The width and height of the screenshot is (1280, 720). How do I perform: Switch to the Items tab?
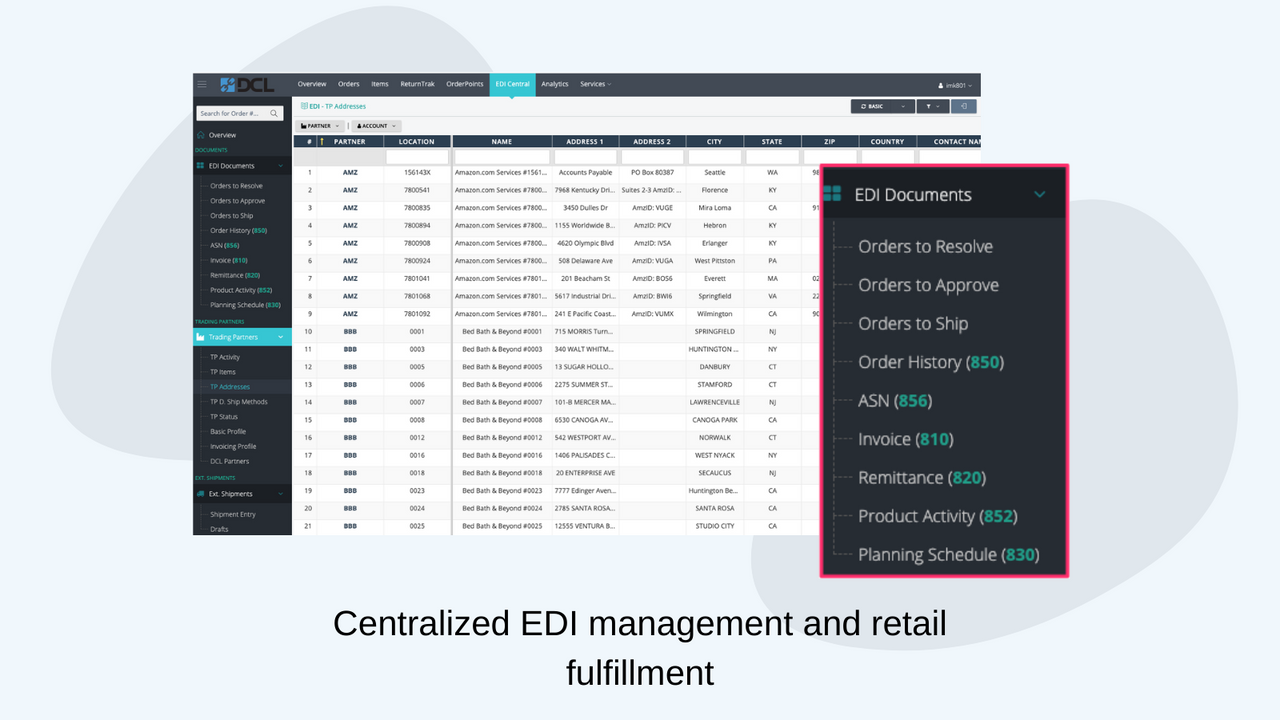[380, 84]
